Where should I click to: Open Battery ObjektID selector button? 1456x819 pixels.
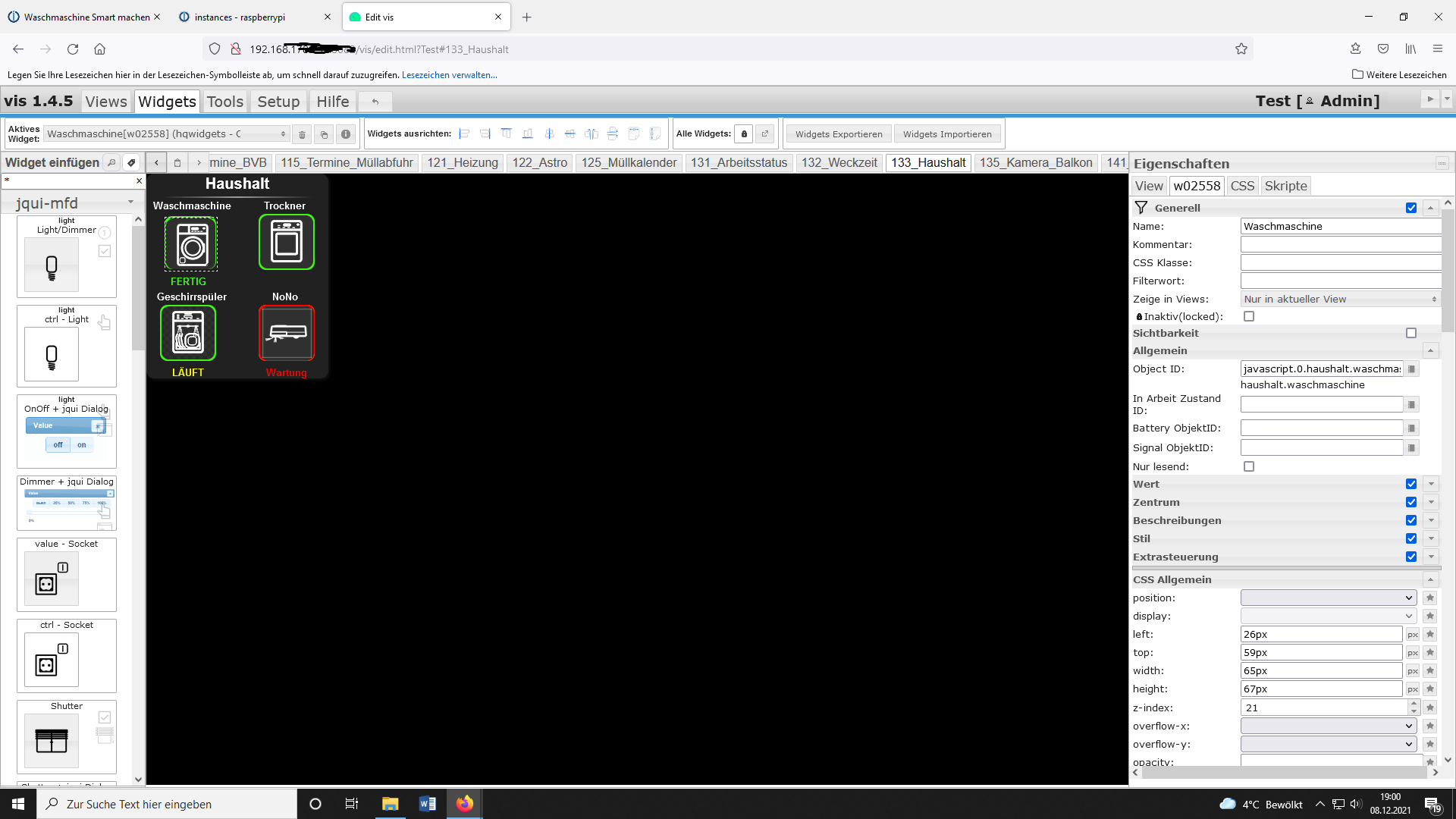tap(1411, 428)
